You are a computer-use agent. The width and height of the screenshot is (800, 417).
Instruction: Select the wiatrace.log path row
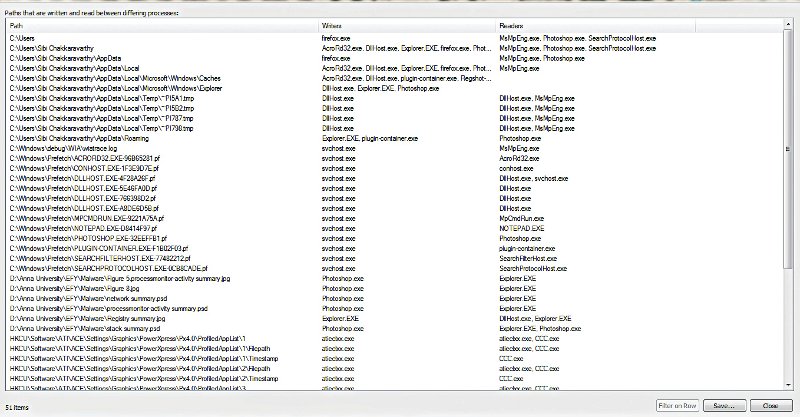pos(394,149)
